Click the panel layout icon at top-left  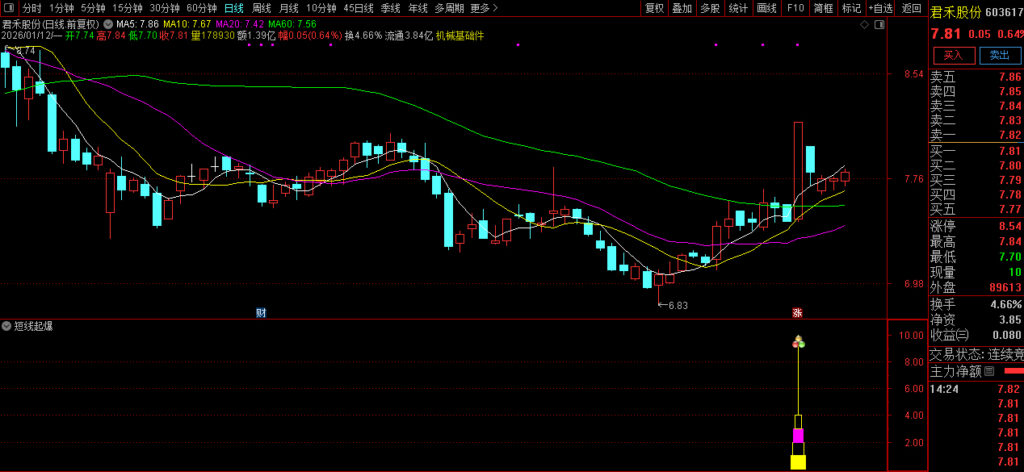point(9,7)
